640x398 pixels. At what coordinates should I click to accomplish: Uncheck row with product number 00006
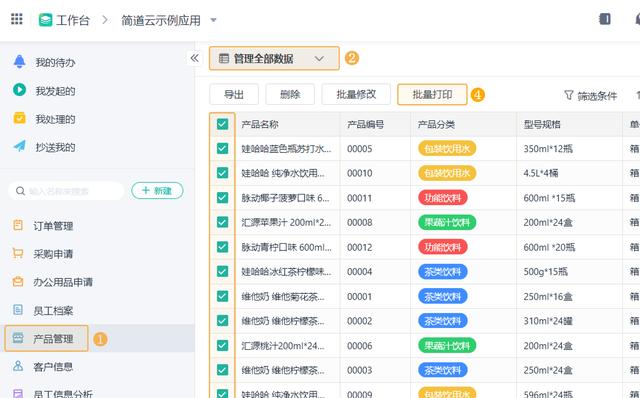pyautogui.click(x=222, y=345)
